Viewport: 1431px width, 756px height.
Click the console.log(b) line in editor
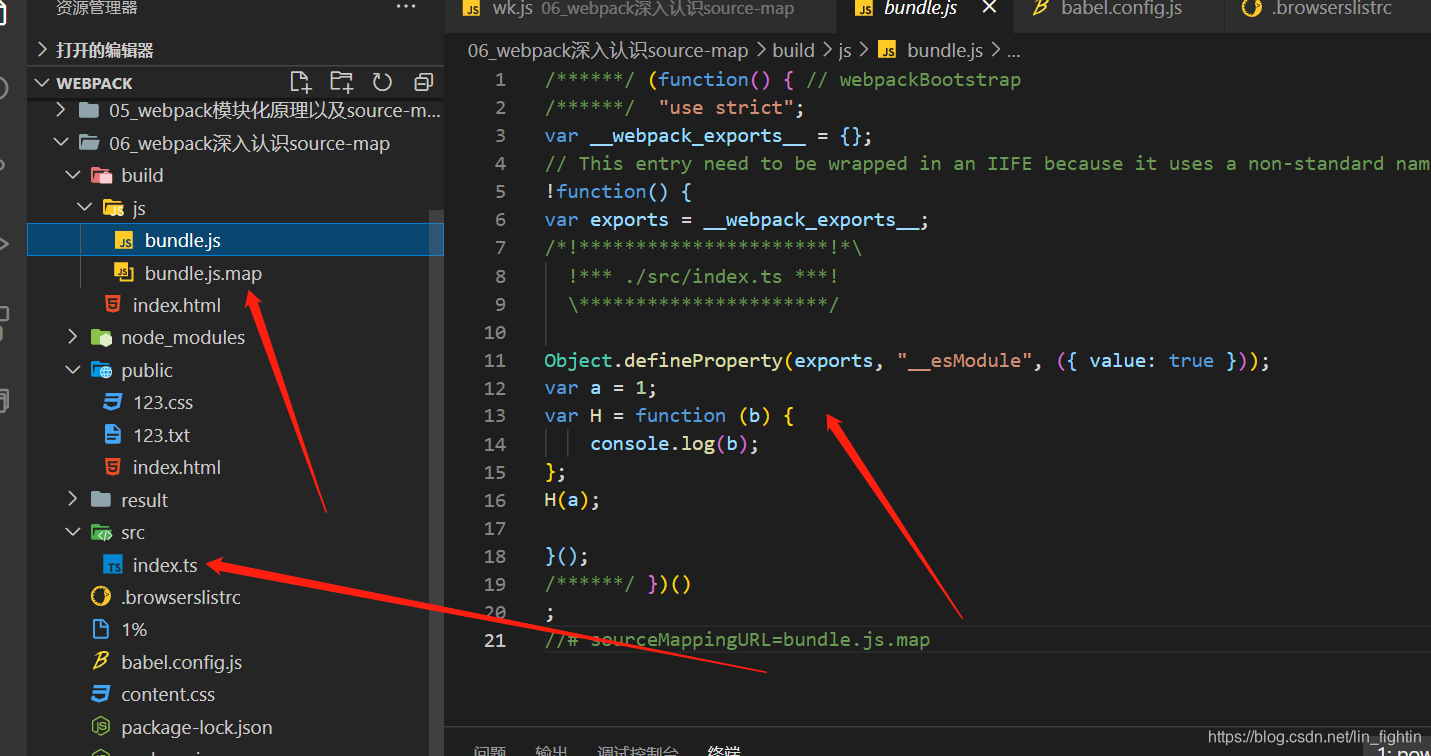[x=675, y=444]
